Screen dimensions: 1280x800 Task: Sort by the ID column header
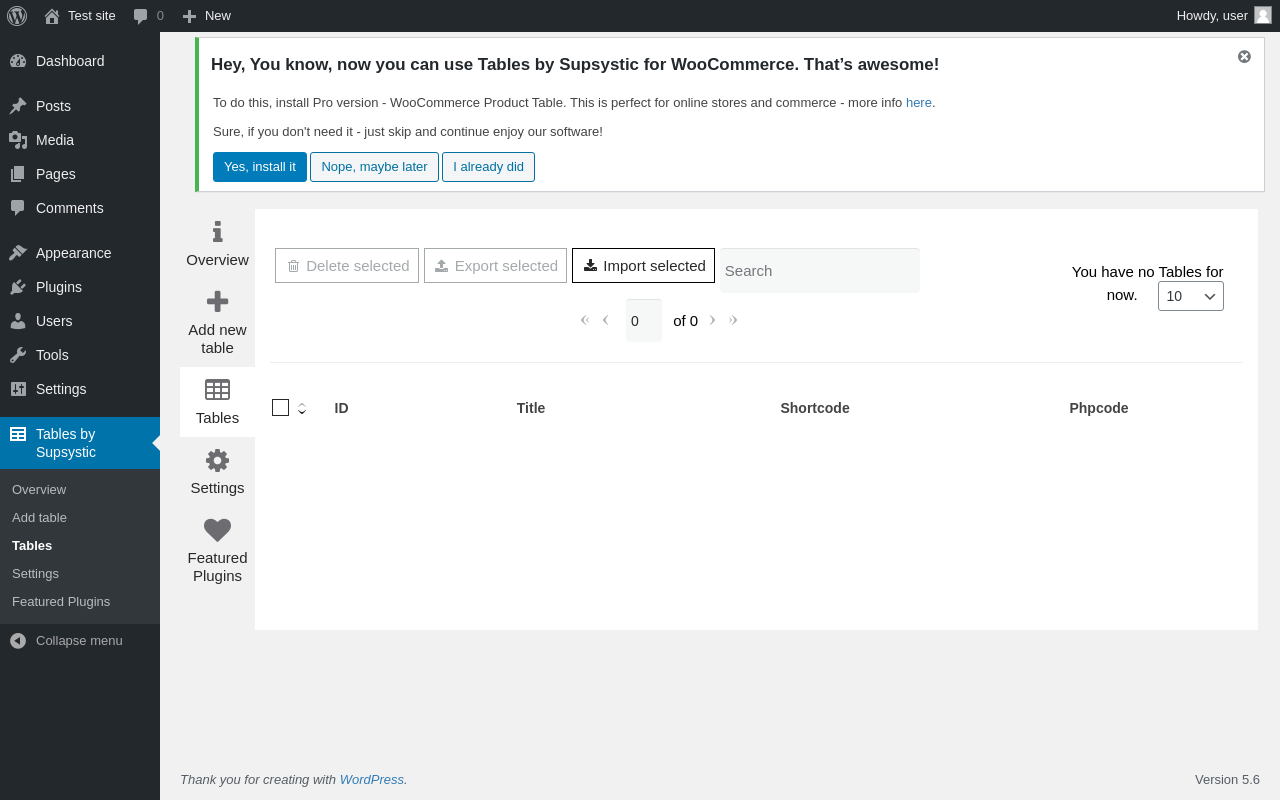pyautogui.click(x=342, y=408)
